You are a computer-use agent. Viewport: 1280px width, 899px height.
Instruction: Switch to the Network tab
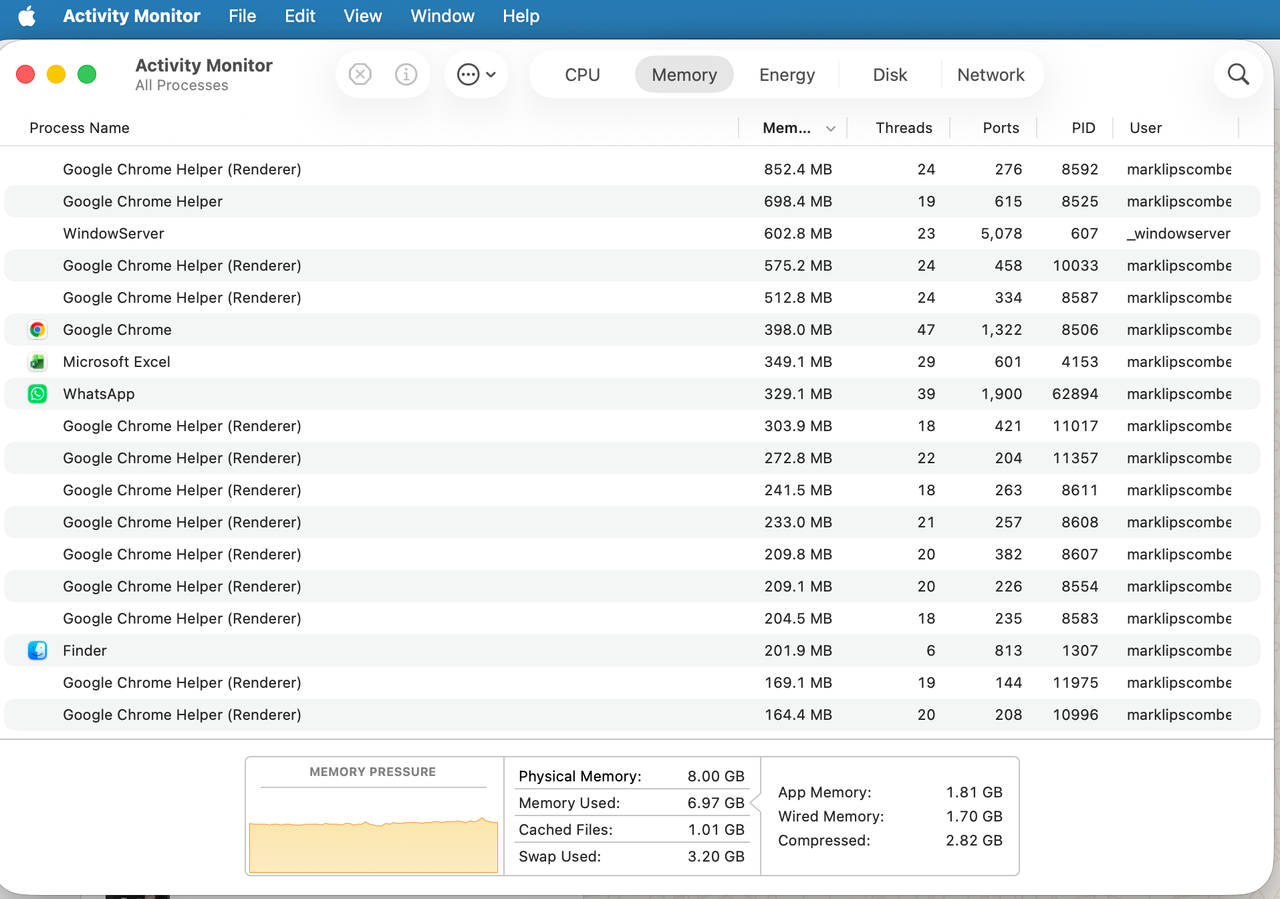click(991, 75)
